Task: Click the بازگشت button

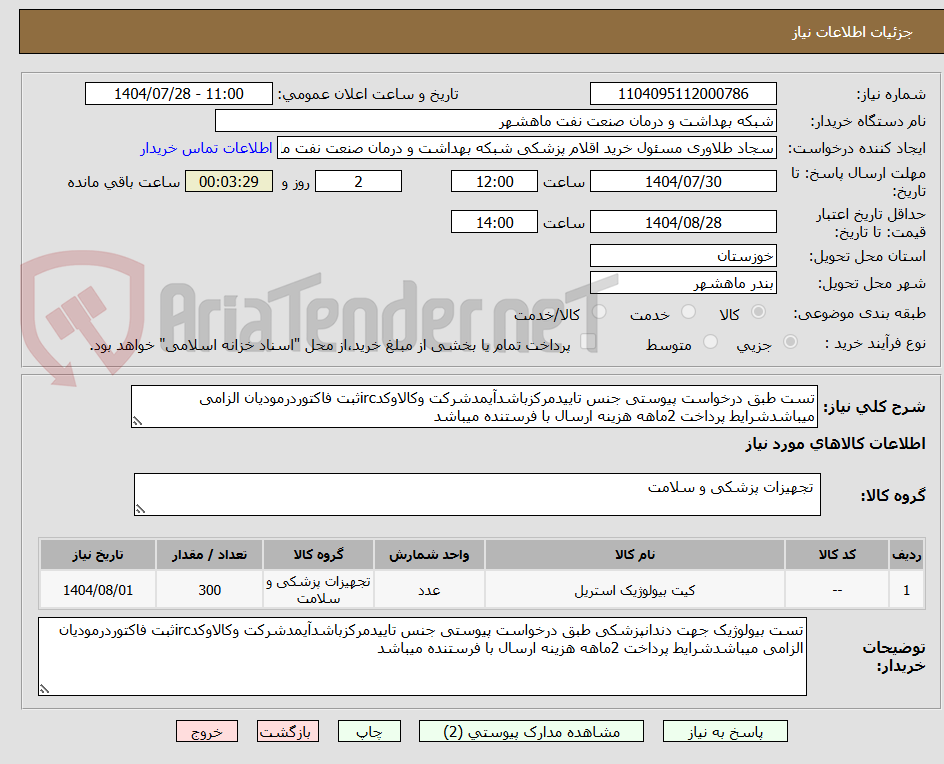Action: (x=287, y=731)
